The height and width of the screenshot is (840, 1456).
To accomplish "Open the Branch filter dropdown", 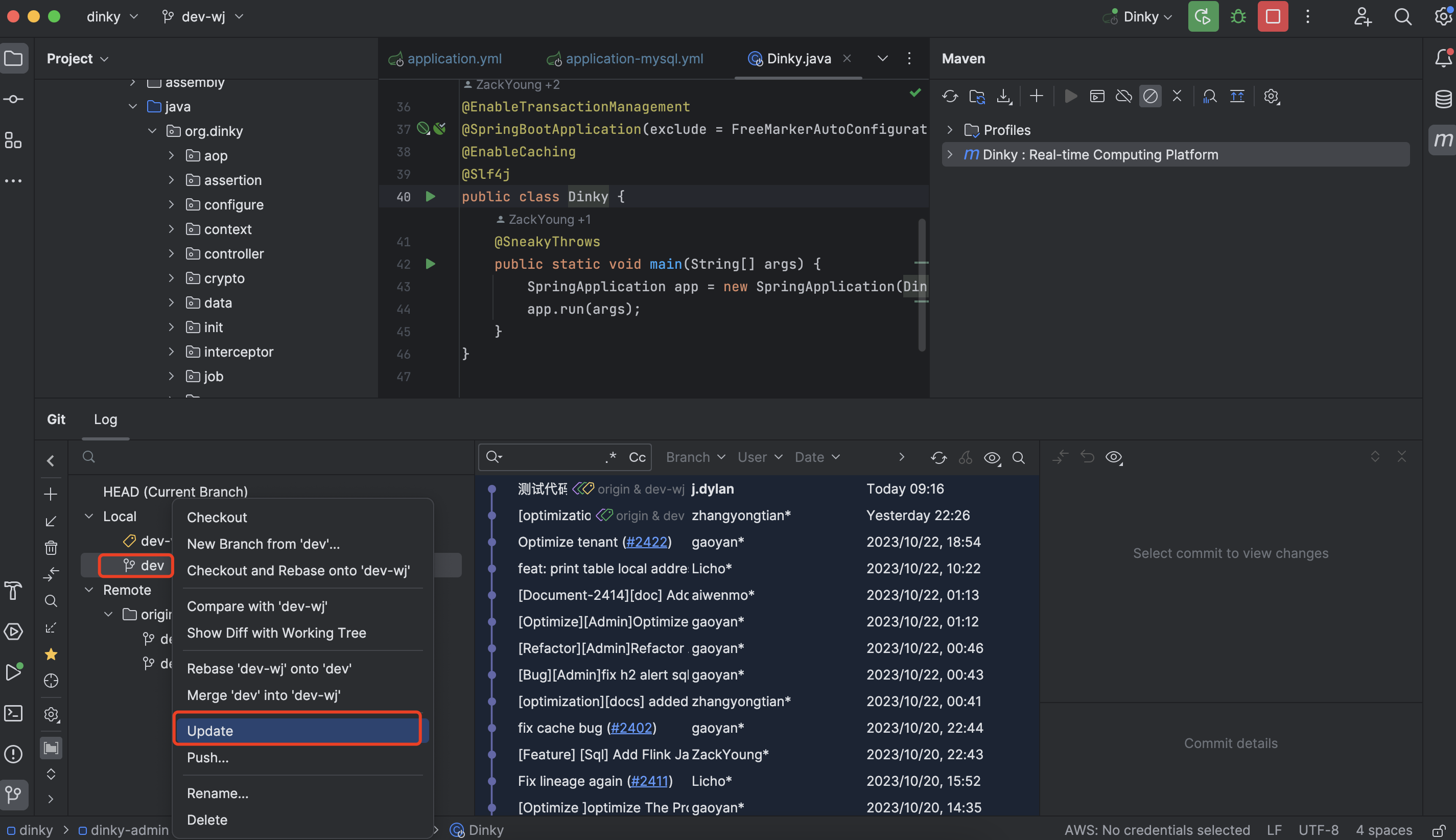I will pyautogui.click(x=695, y=457).
